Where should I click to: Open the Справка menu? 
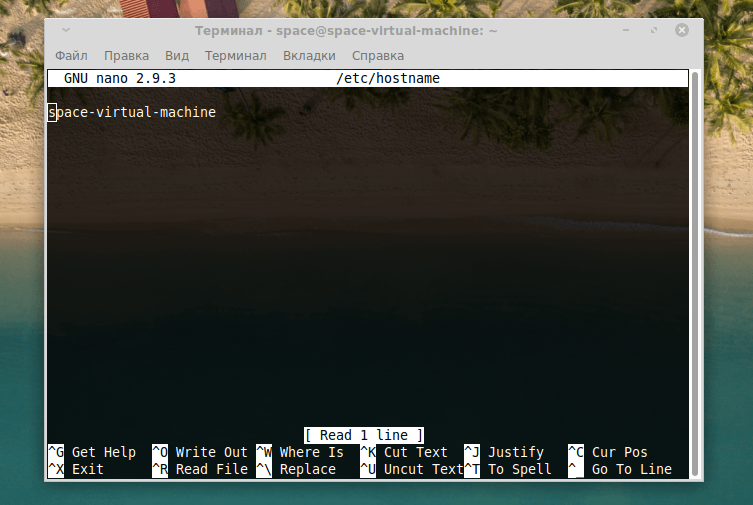click(x=377, y=56)
